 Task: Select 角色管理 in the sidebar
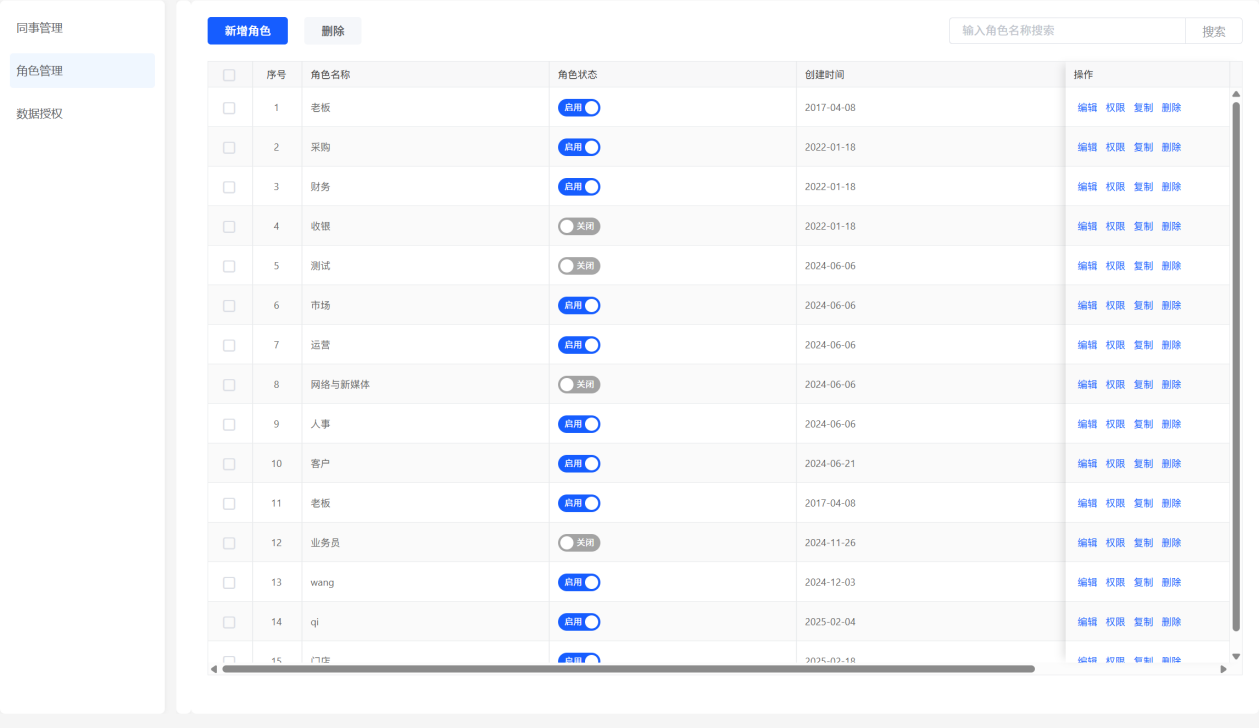[40, 71]
